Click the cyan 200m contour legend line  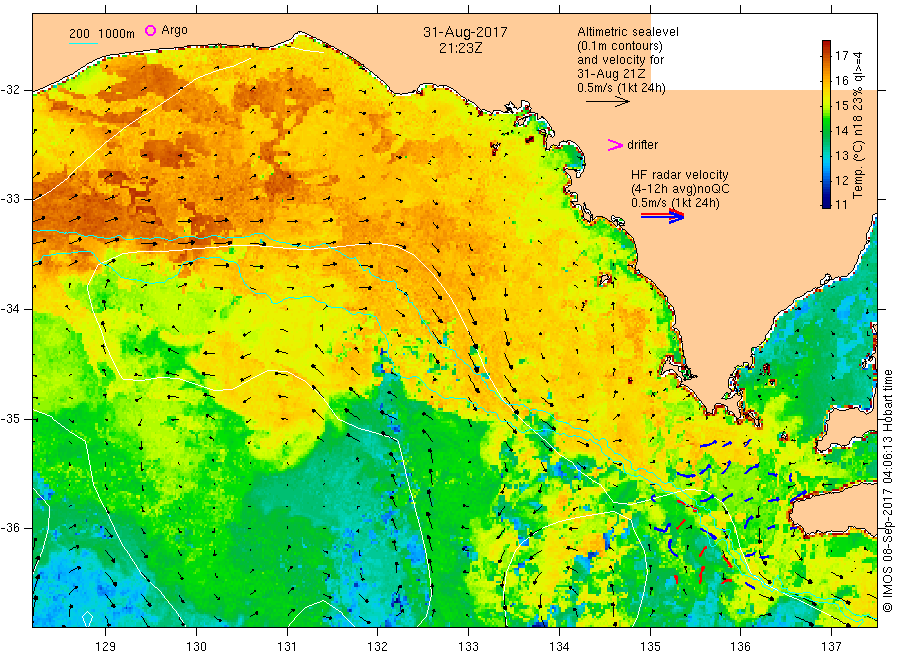click(x=83, y=43)
